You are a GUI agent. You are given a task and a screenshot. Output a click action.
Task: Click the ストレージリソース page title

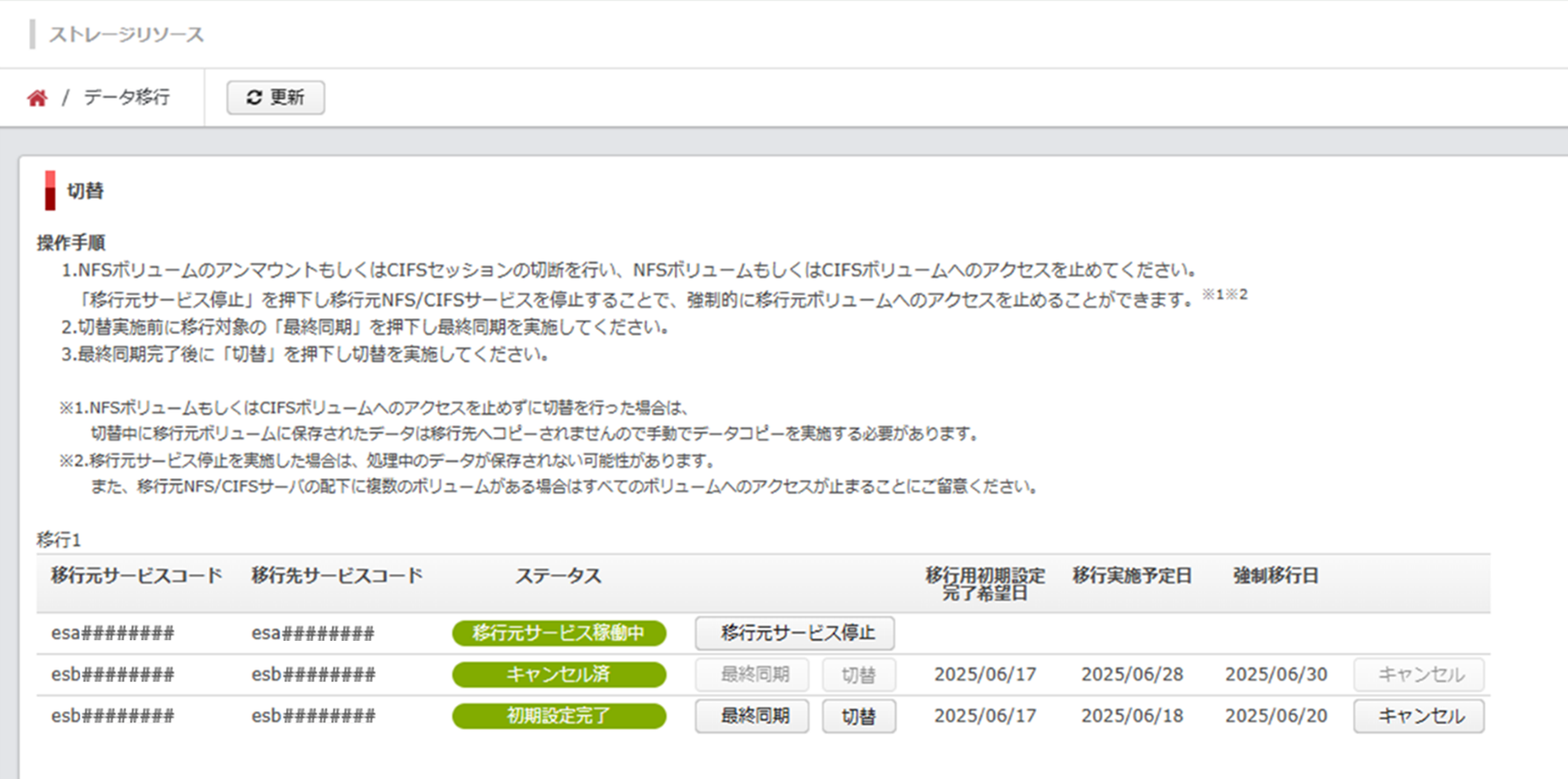click(x=126, y=35)
